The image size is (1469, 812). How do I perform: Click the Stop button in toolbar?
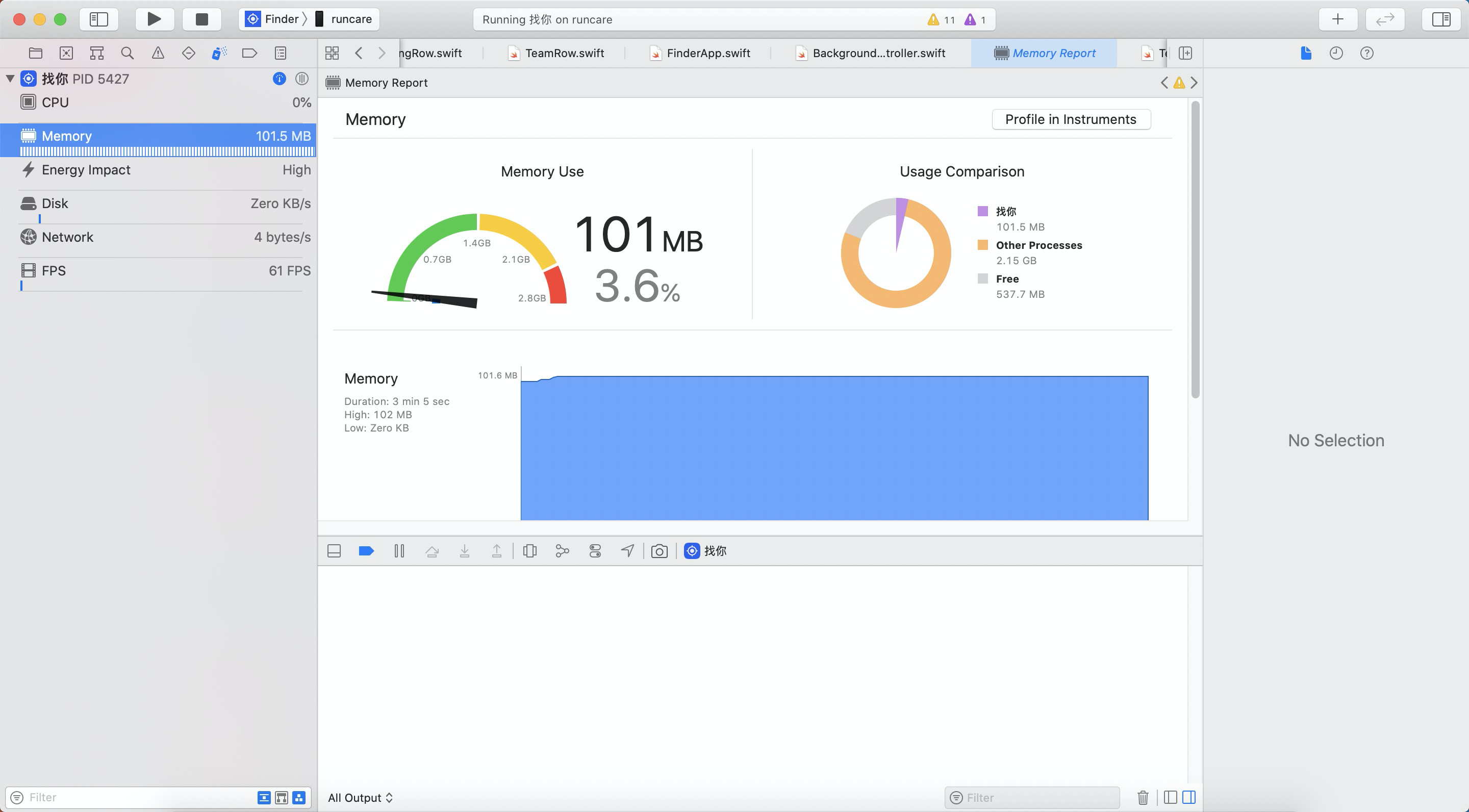tap(202, 19)
